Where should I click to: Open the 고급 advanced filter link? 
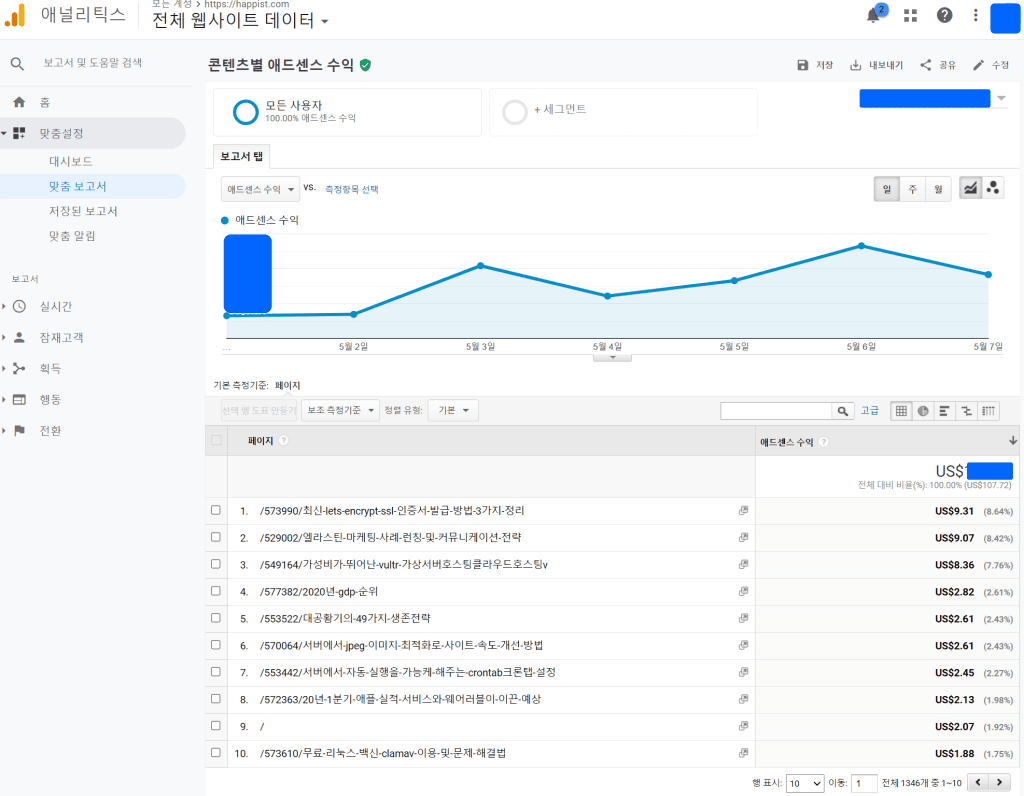tap(869, 410)
